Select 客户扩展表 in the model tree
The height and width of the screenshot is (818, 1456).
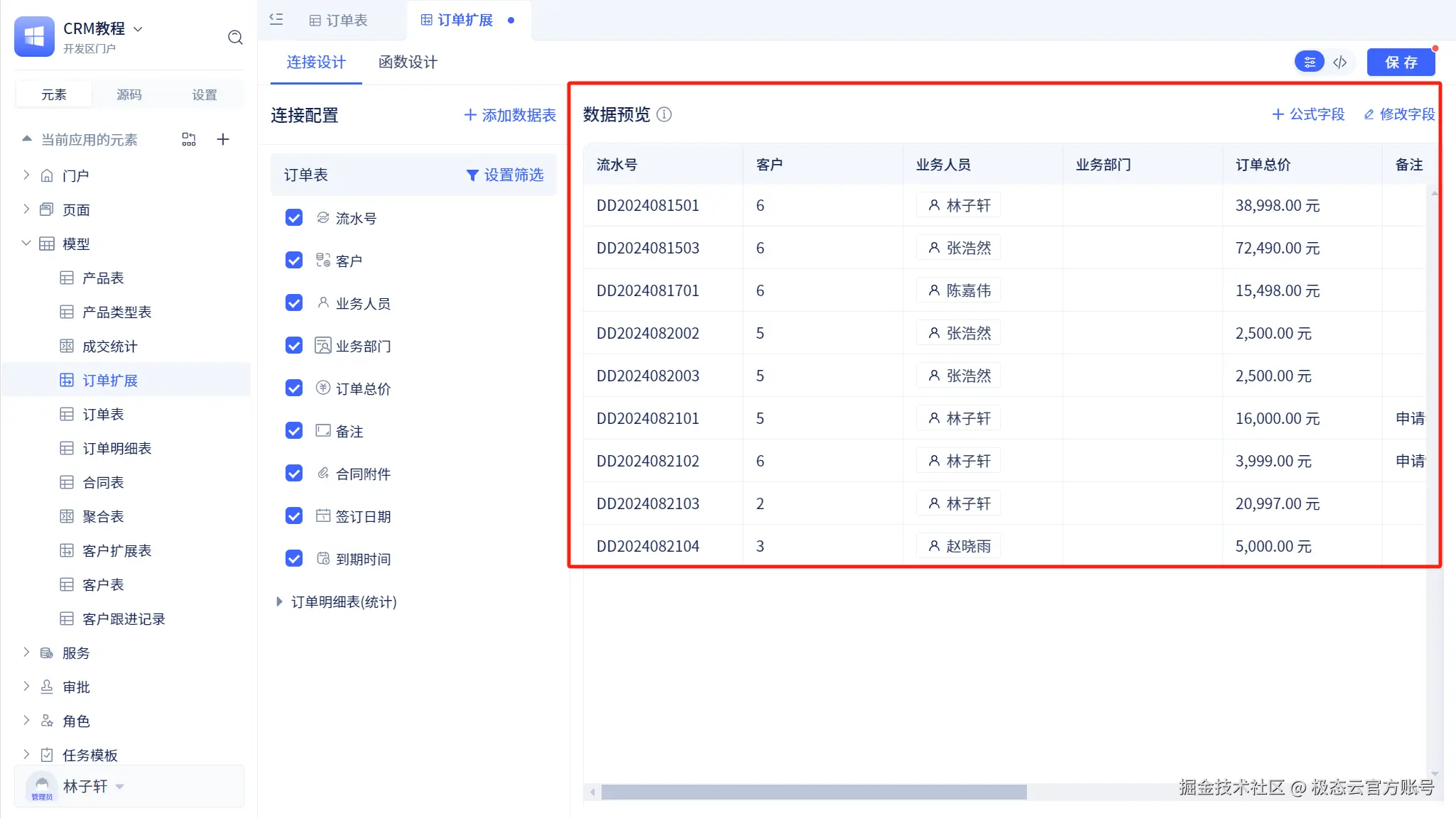coord(116,550)
